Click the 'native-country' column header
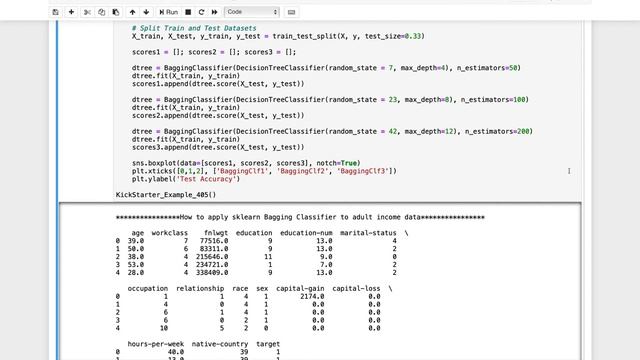This screenshot has height=360, width=640. [220, 344]
